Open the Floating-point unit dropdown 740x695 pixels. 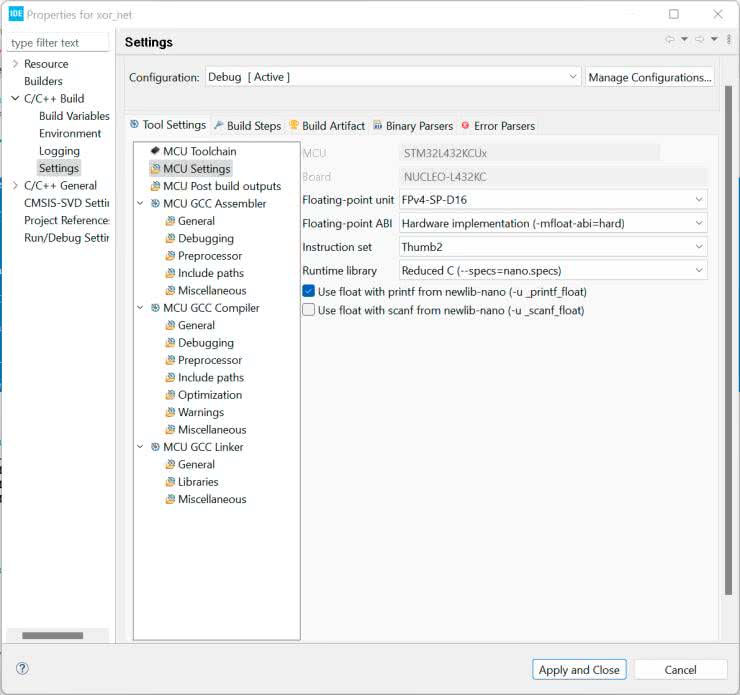click(553, 200)
